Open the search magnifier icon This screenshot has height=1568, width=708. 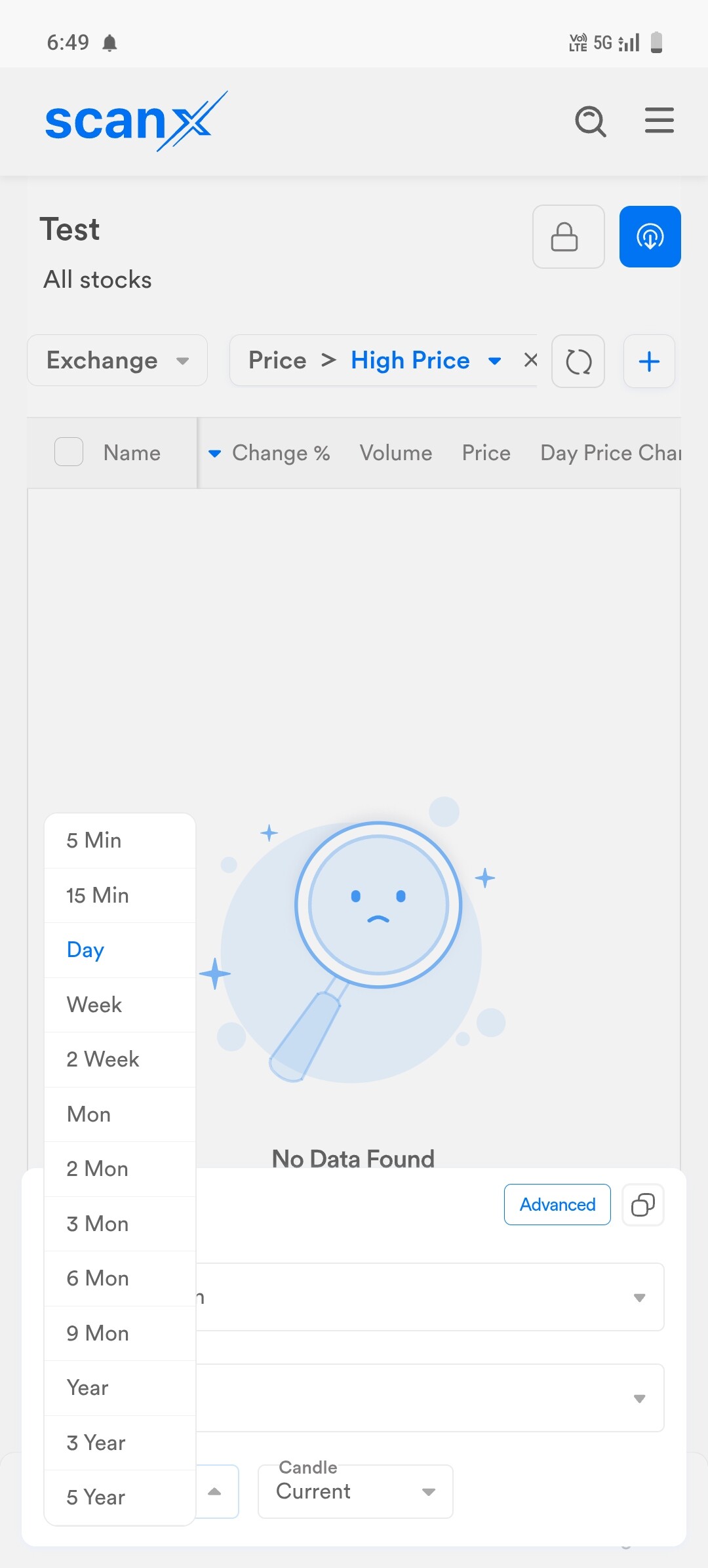pyautogui.click(x=590, y=121)
